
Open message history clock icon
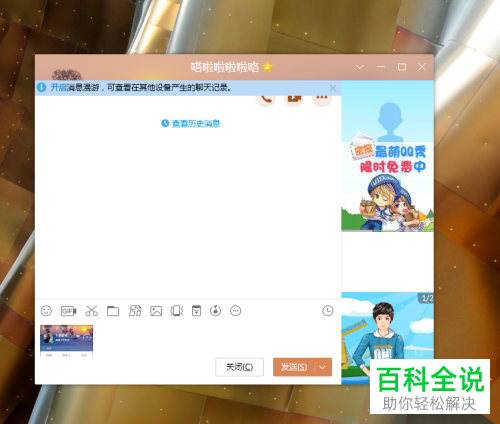pos(328,311)
